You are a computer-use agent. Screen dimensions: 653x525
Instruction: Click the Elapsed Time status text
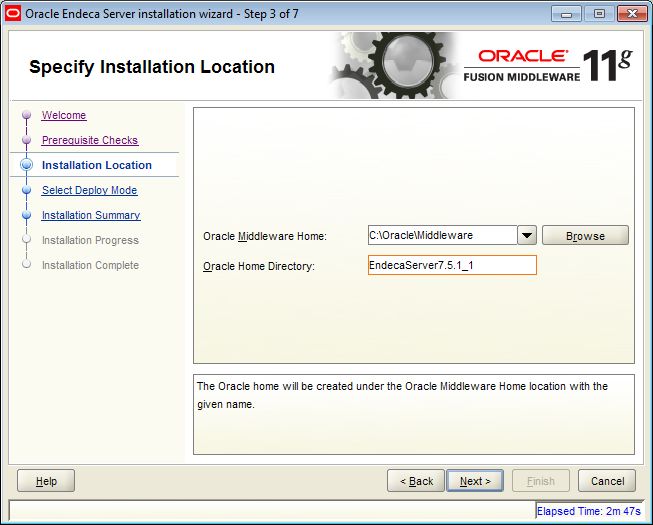pos(588,511)
